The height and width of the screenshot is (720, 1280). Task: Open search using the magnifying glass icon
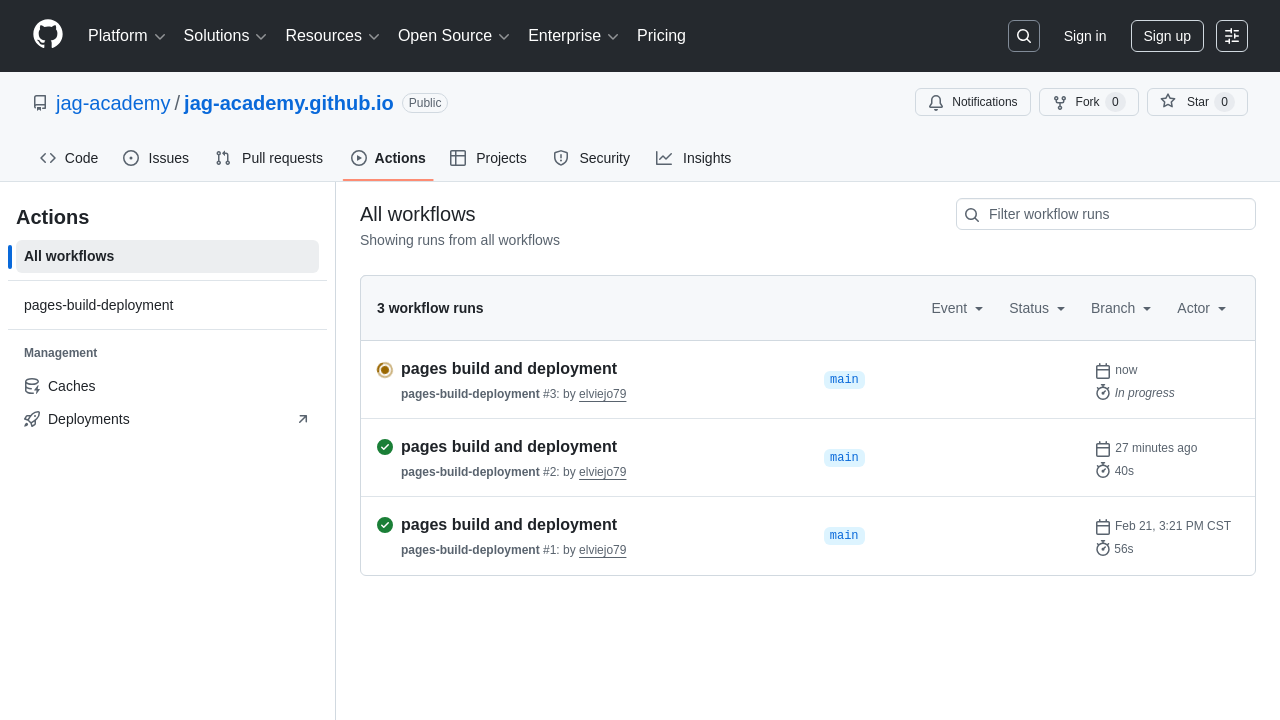(1023, 36)
